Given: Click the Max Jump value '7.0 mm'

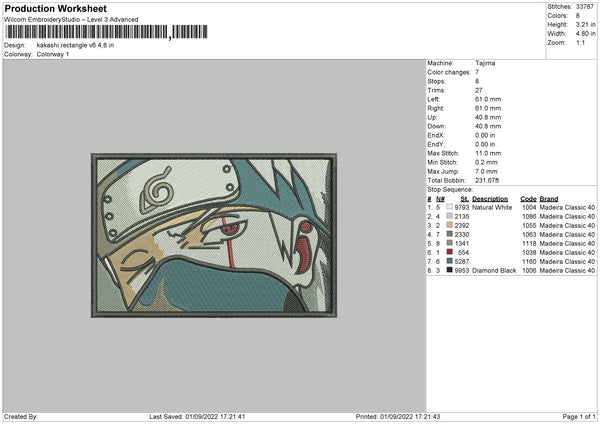Looking at the screenshot, I should point(486,171).
